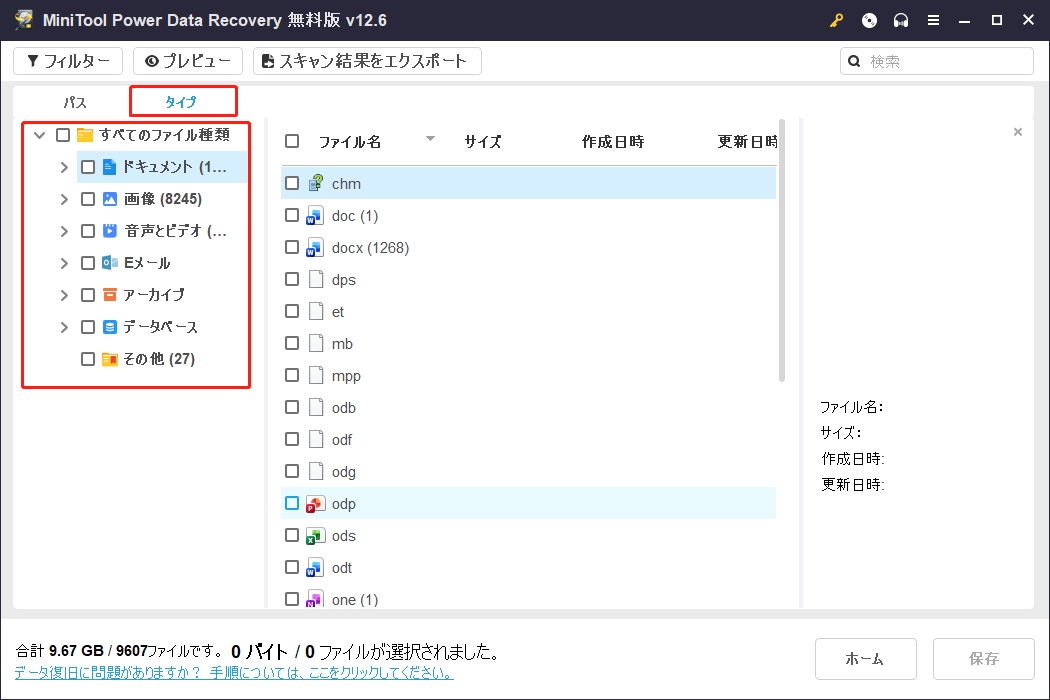Viewport: 1050px width, 700px height.
Task: Expand the ドキュメント tree node
Action: [63, 166]
